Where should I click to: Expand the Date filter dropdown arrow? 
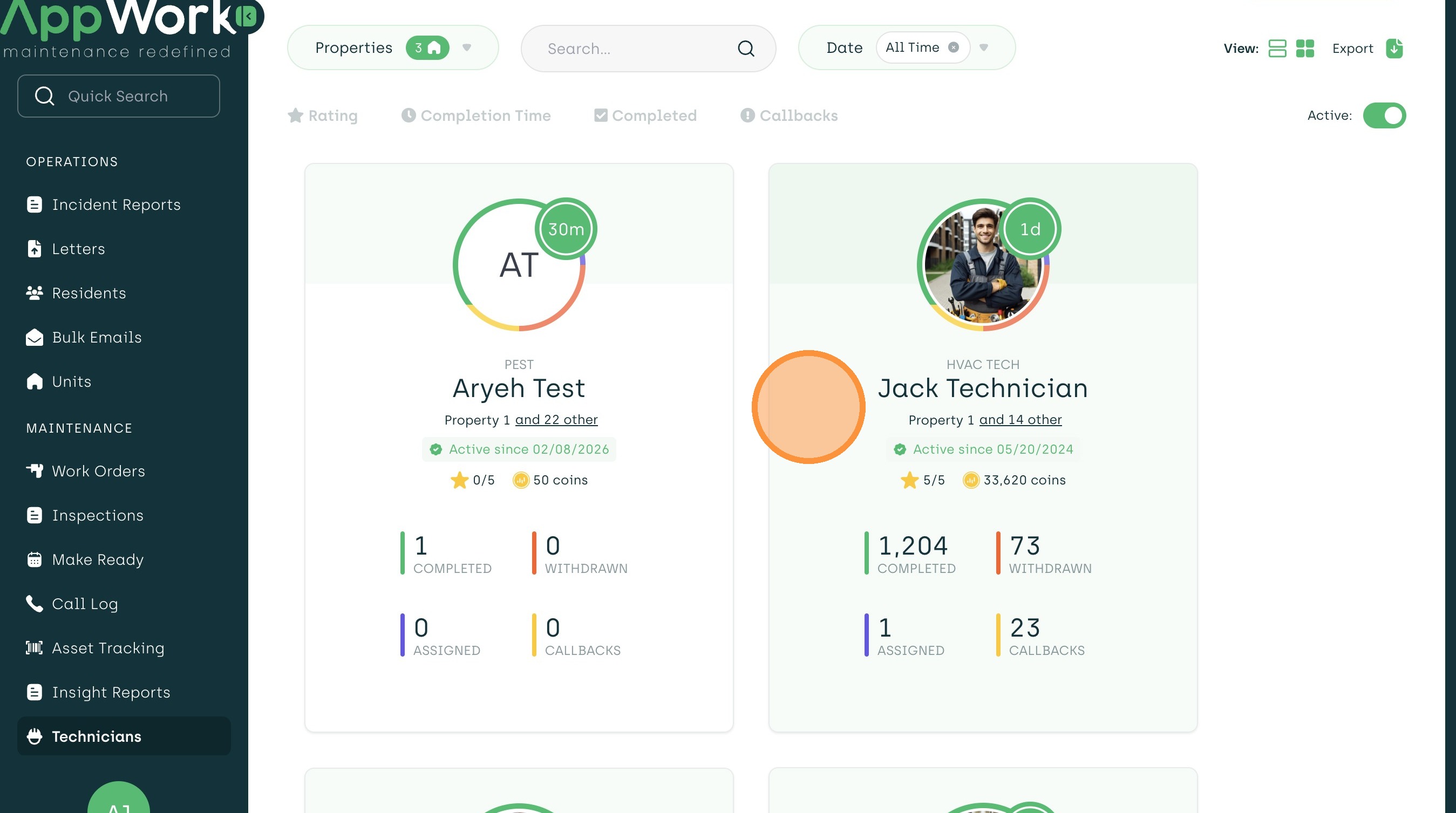pyautogui.click(x=983, y=47)
